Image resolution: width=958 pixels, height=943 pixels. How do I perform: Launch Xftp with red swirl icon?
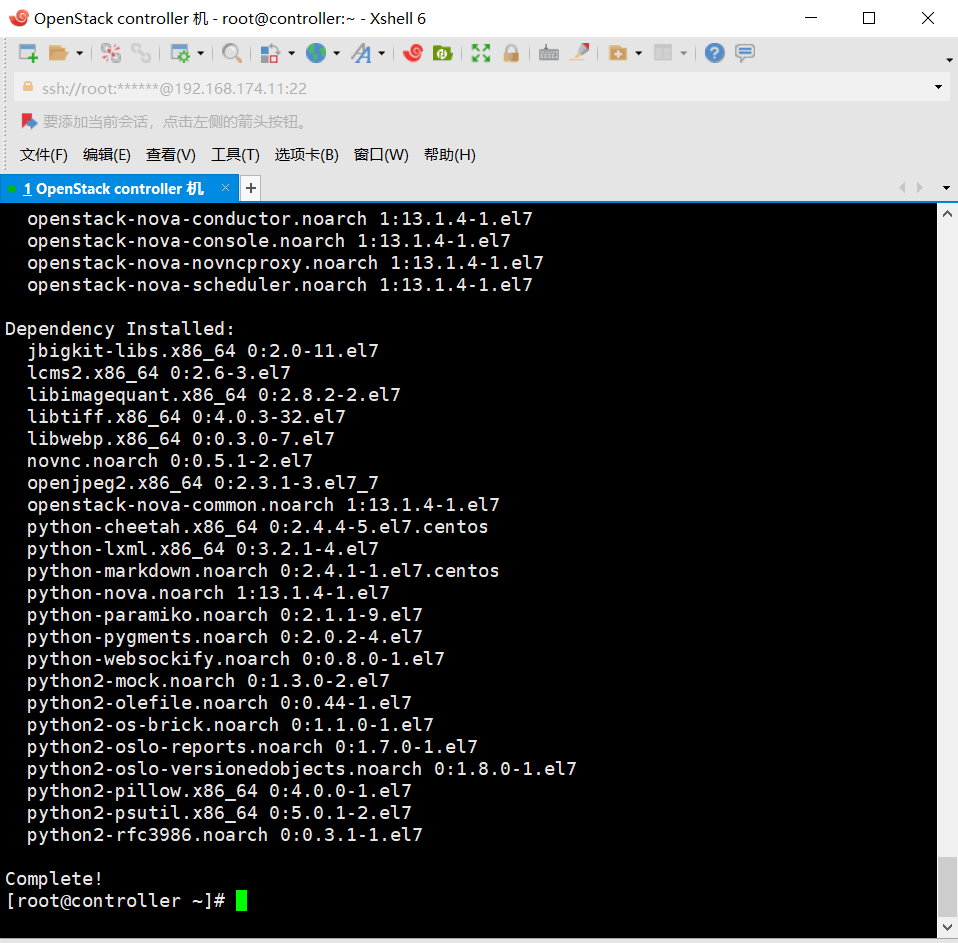(413, 53)
